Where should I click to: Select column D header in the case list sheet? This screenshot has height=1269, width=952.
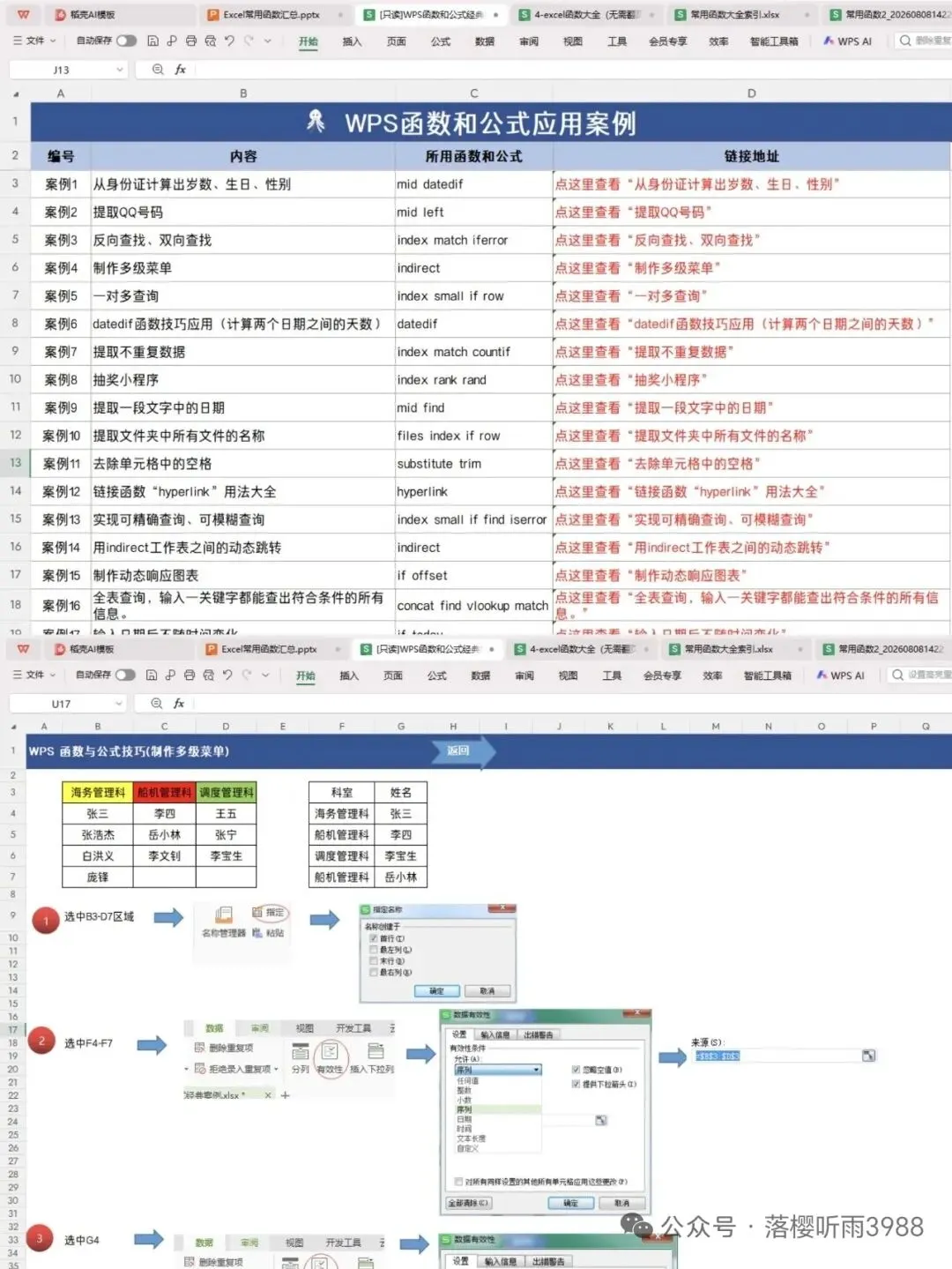pyautogui.click(x=752, y=93)
